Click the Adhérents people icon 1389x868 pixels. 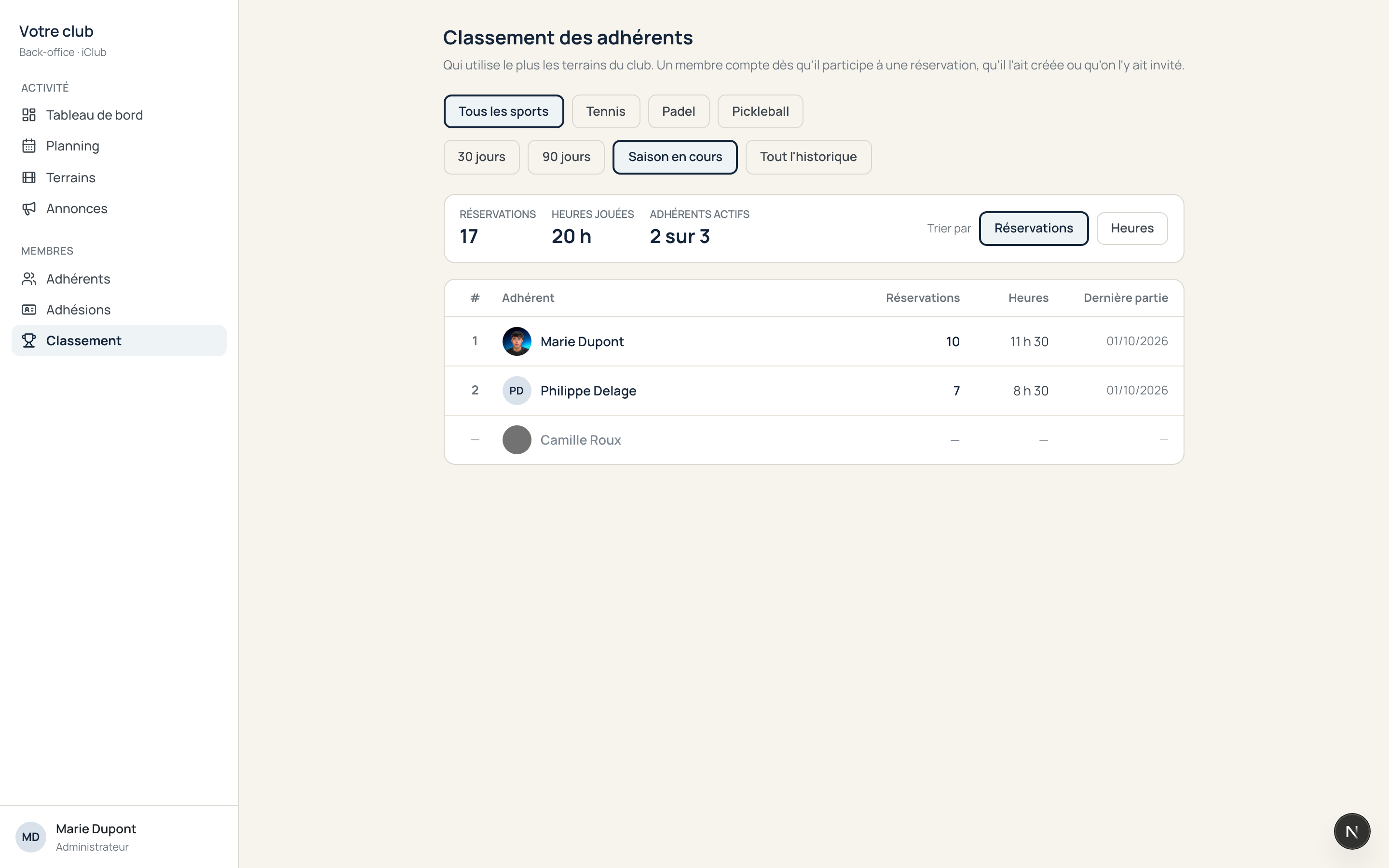pyautogui.click(x=29, y=279)
